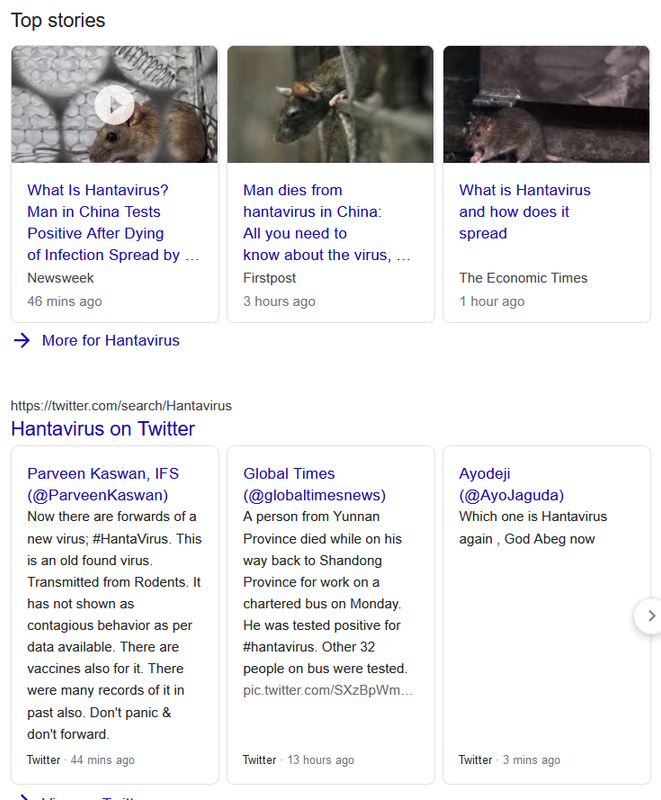Click the Economic Times rat thumbnail
The height and width of the screenshot is (800, 661).
click(546, 104)
